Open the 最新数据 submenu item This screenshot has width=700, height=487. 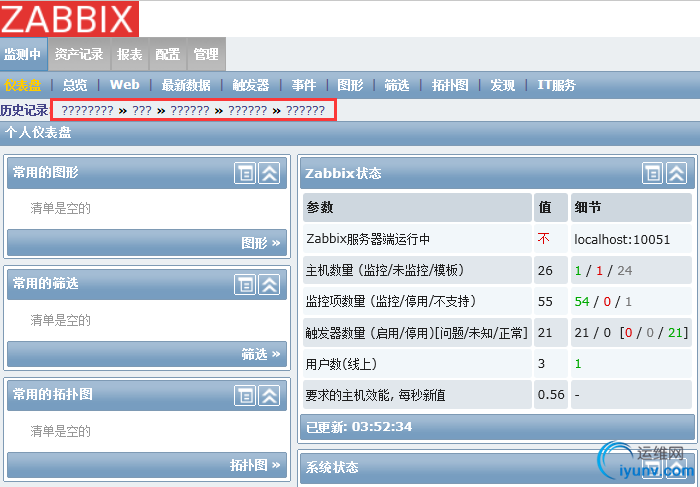186,85
